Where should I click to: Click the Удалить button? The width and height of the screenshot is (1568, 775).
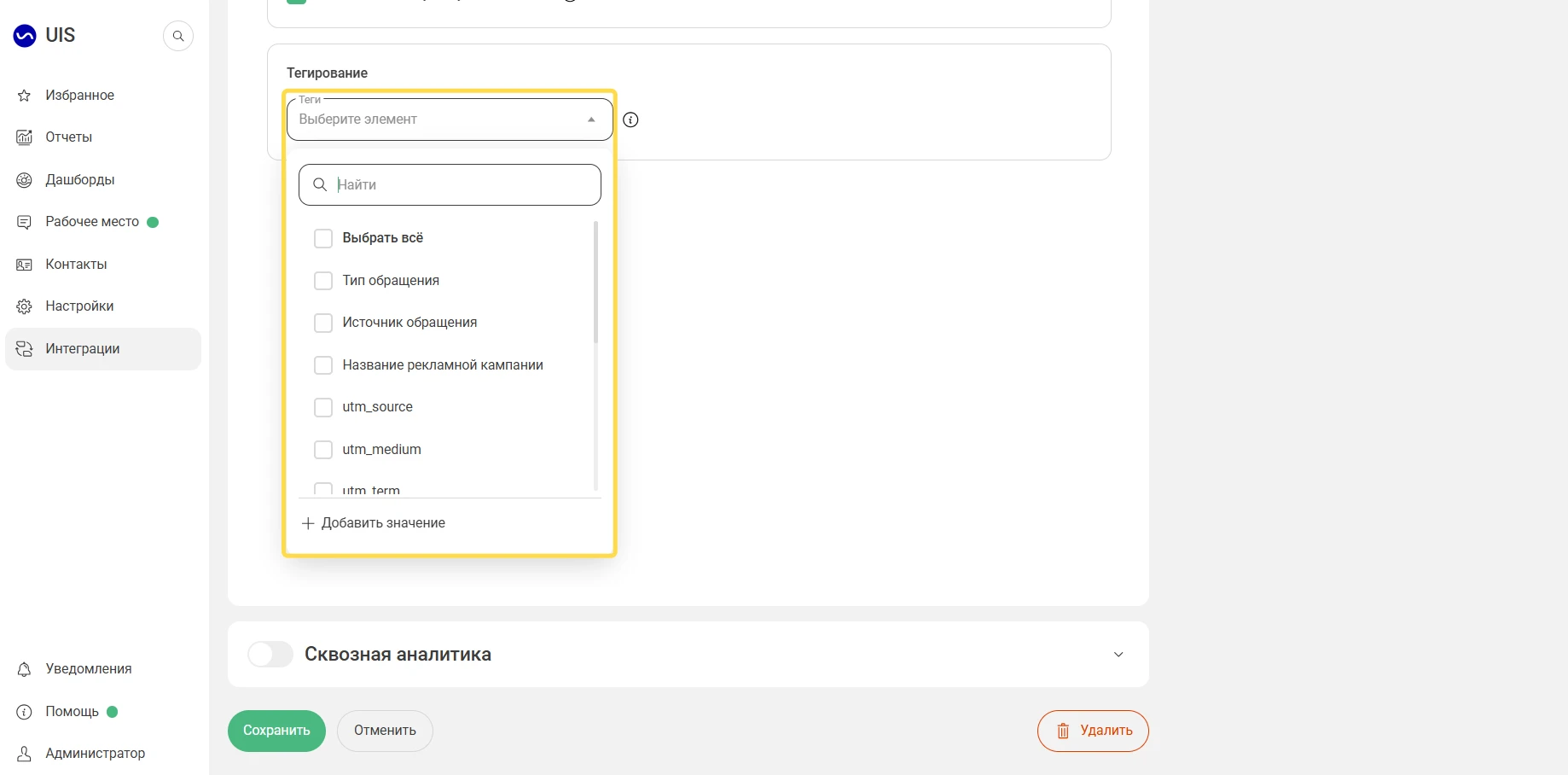(x=1093, y=731)
